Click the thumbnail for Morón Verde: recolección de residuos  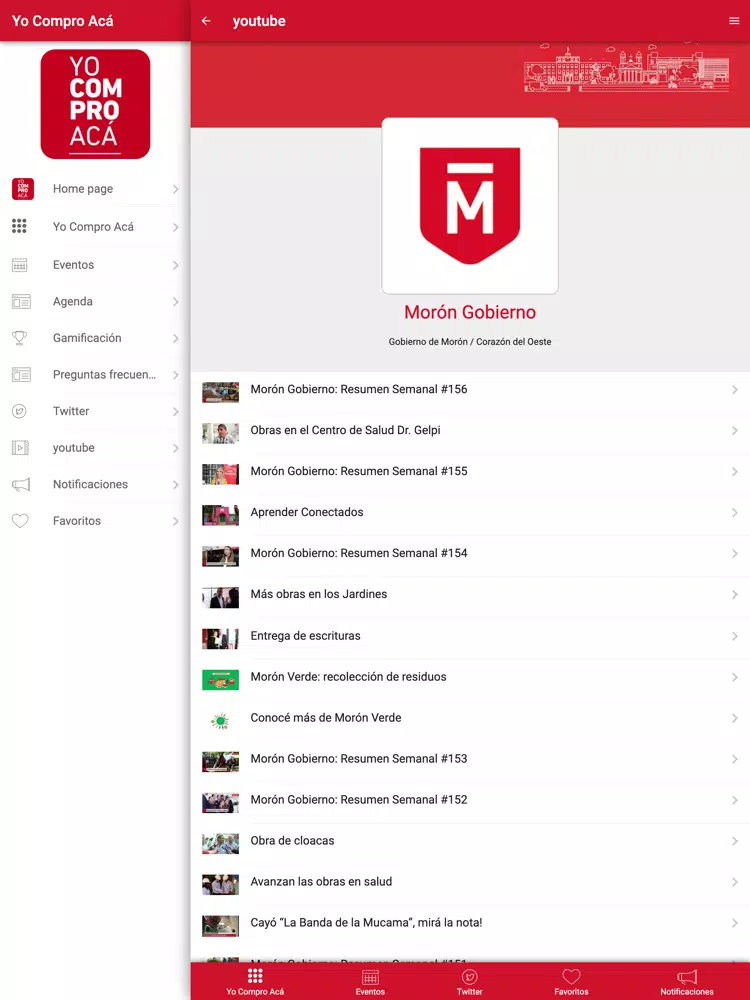coord(221,680)
